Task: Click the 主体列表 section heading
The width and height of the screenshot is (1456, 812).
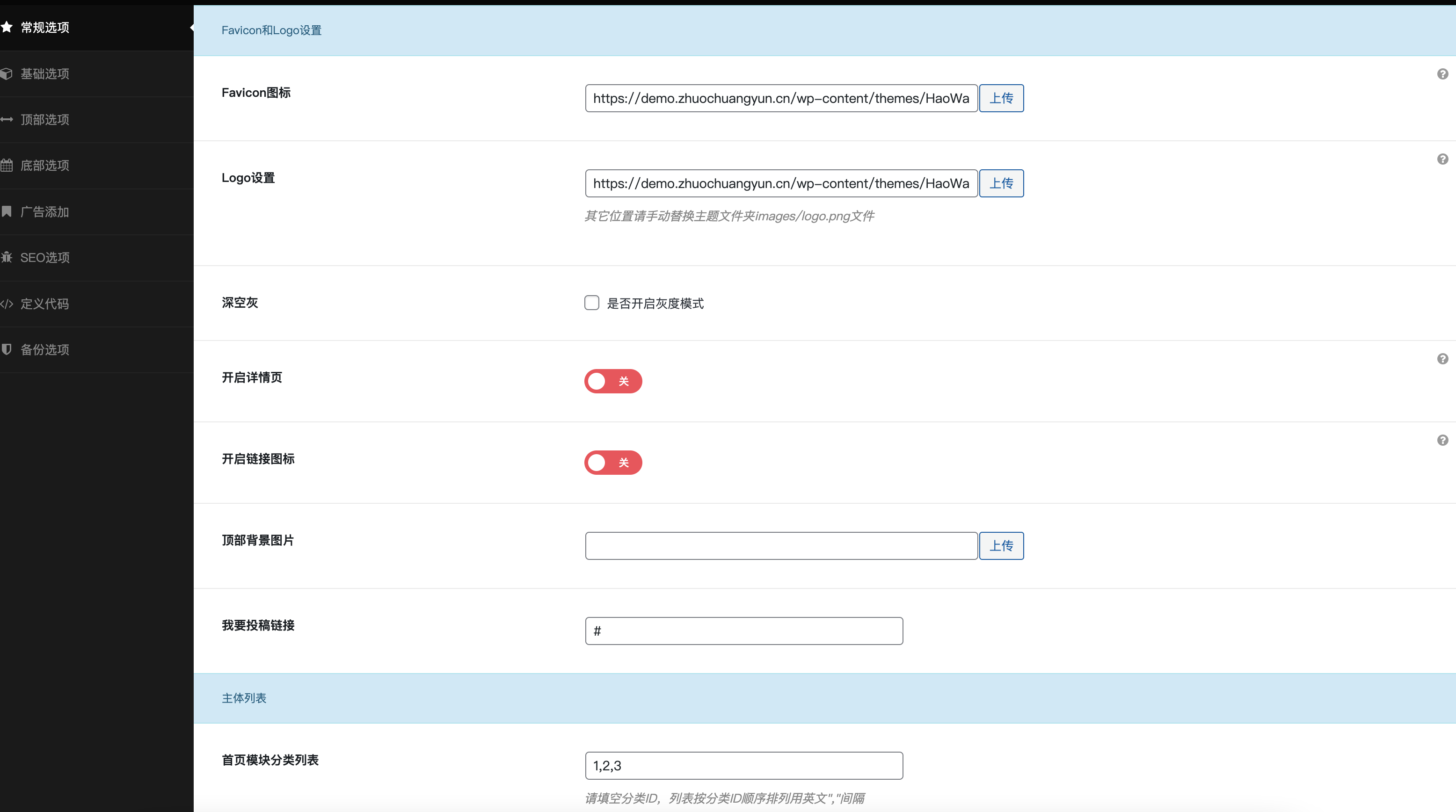Action: coord(244,698)
